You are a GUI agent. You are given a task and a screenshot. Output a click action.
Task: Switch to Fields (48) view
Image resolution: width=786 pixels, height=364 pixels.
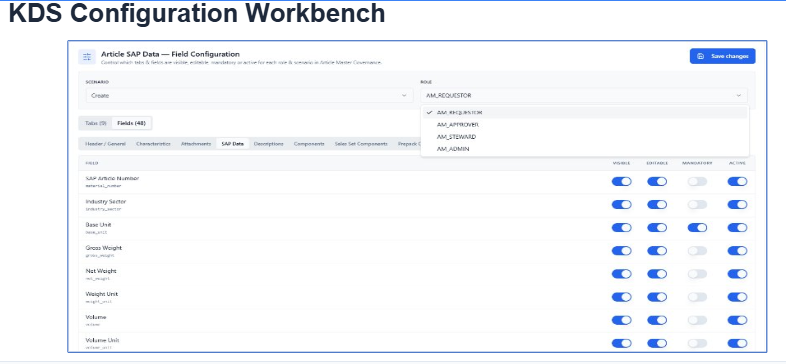[x=131, y=123]
